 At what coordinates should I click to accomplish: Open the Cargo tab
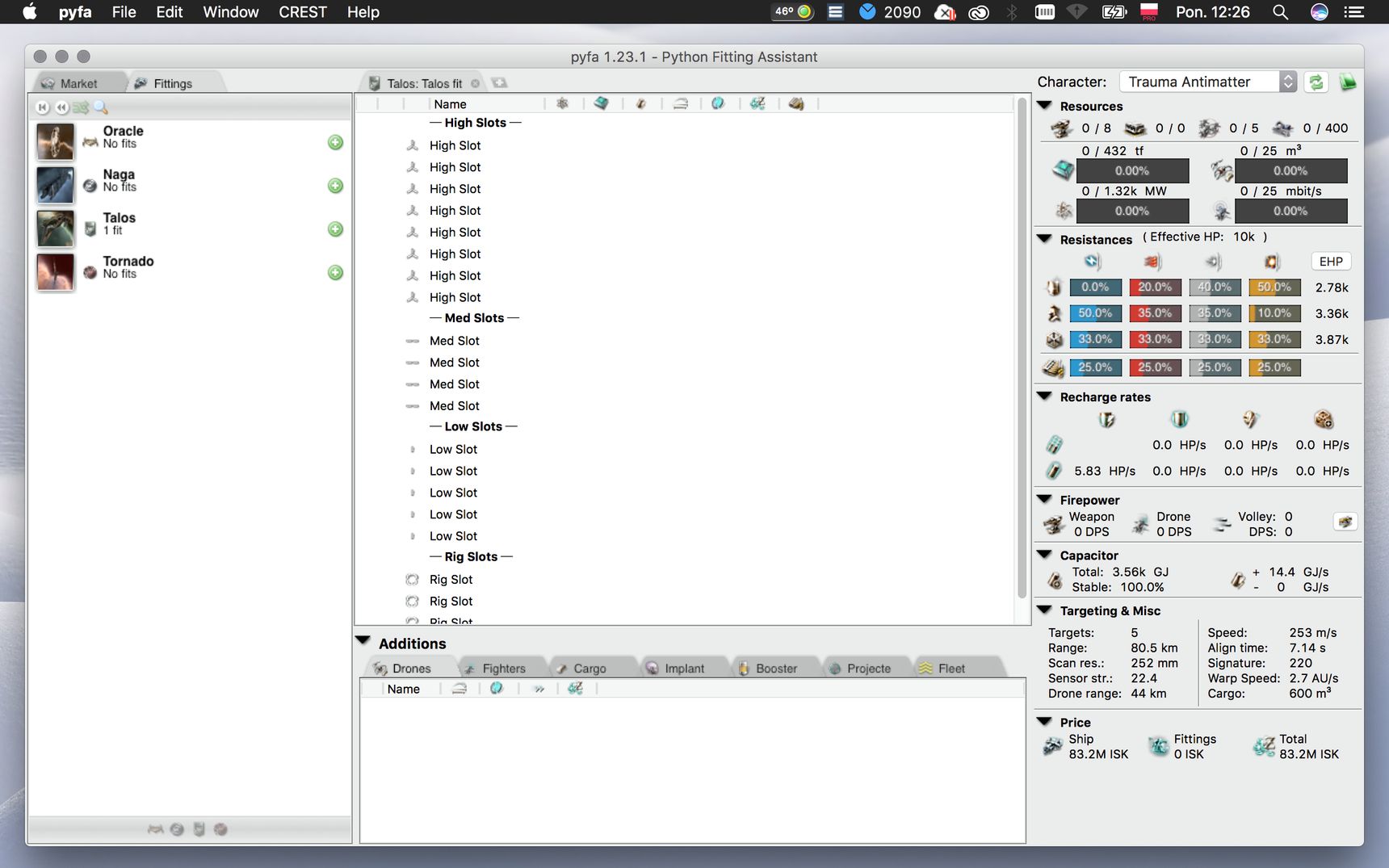(x=590, y=669)
